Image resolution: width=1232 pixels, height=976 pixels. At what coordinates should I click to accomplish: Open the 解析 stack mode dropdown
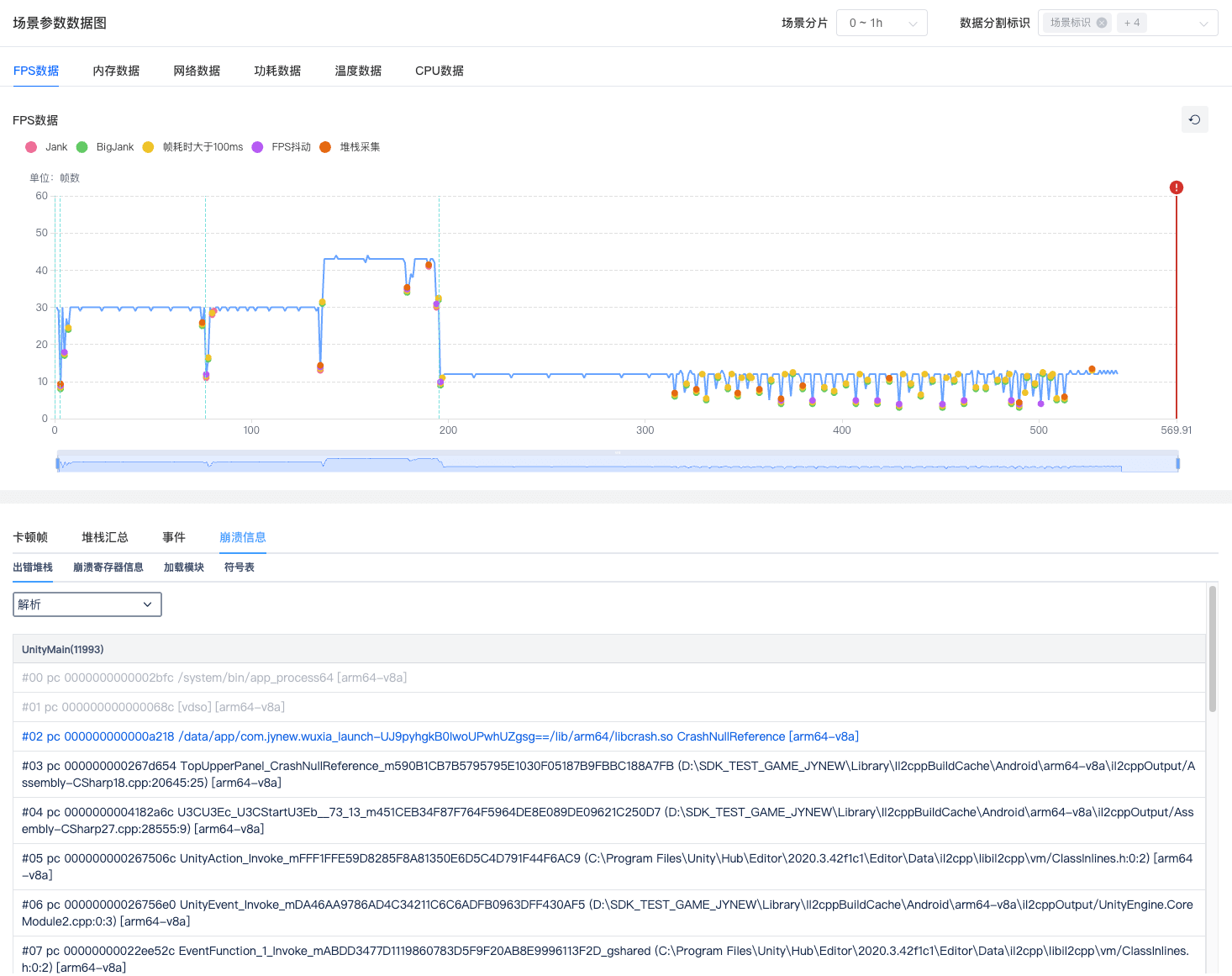point(87,604)
